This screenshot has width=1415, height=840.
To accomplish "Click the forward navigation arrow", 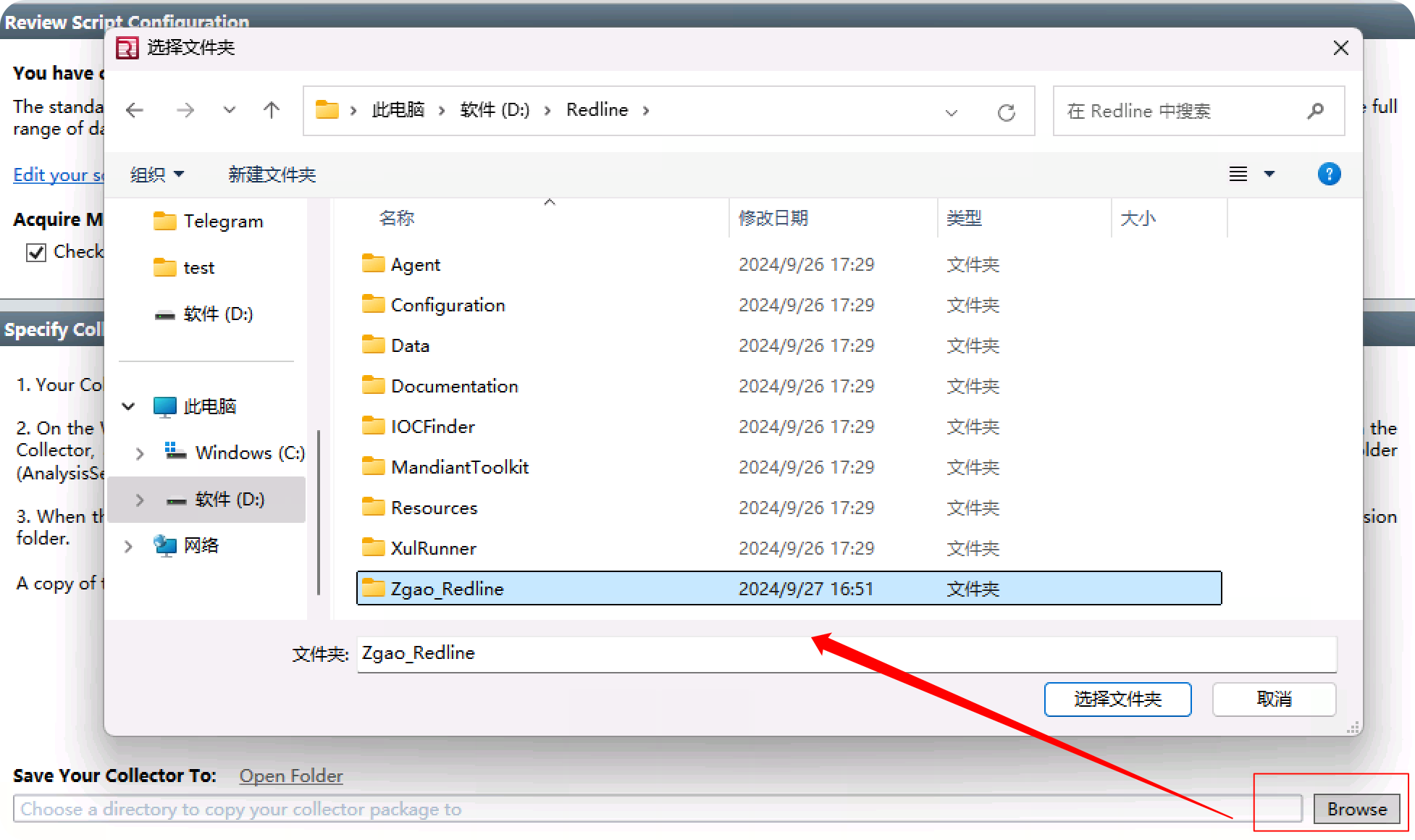I will click(185, 110).
